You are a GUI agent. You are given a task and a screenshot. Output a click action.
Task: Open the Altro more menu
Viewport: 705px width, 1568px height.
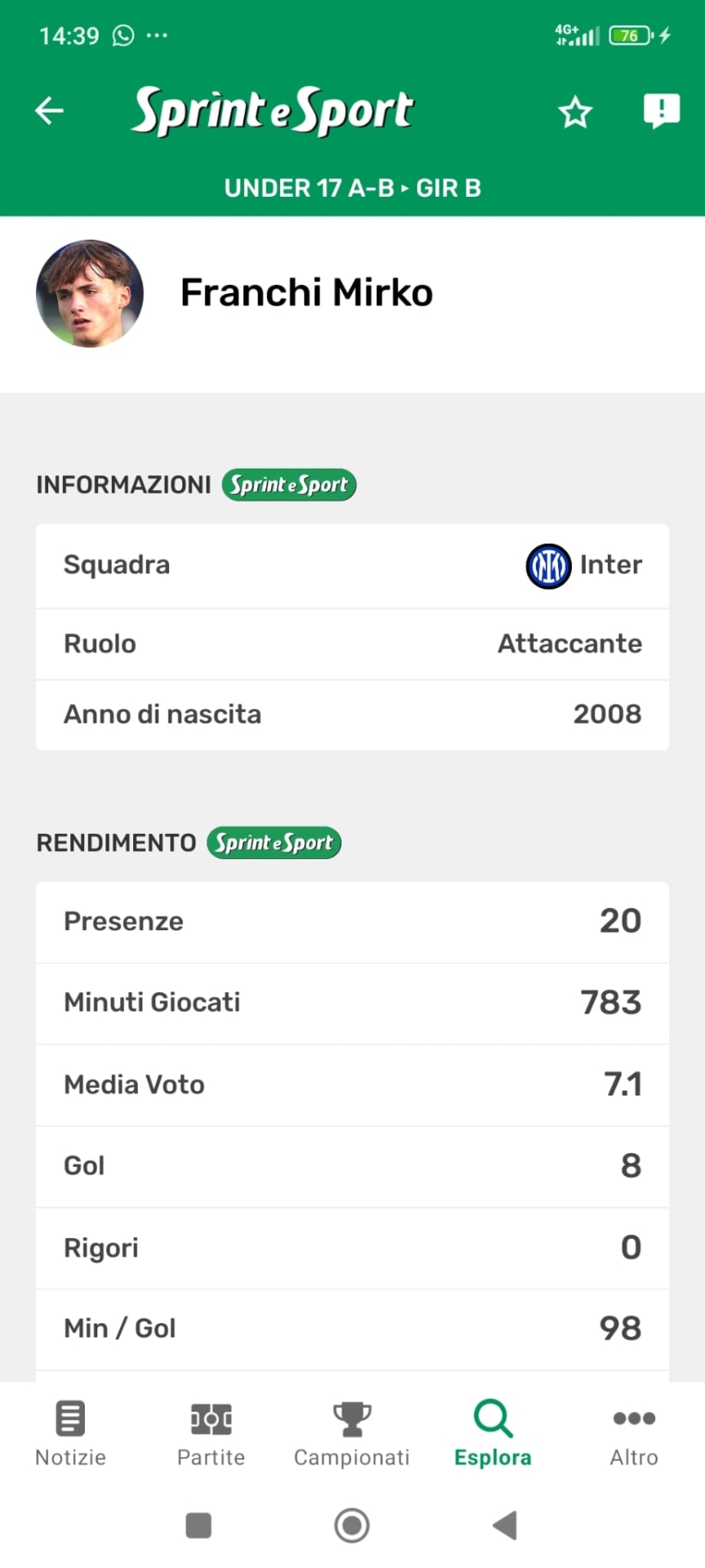point(634,1433)
